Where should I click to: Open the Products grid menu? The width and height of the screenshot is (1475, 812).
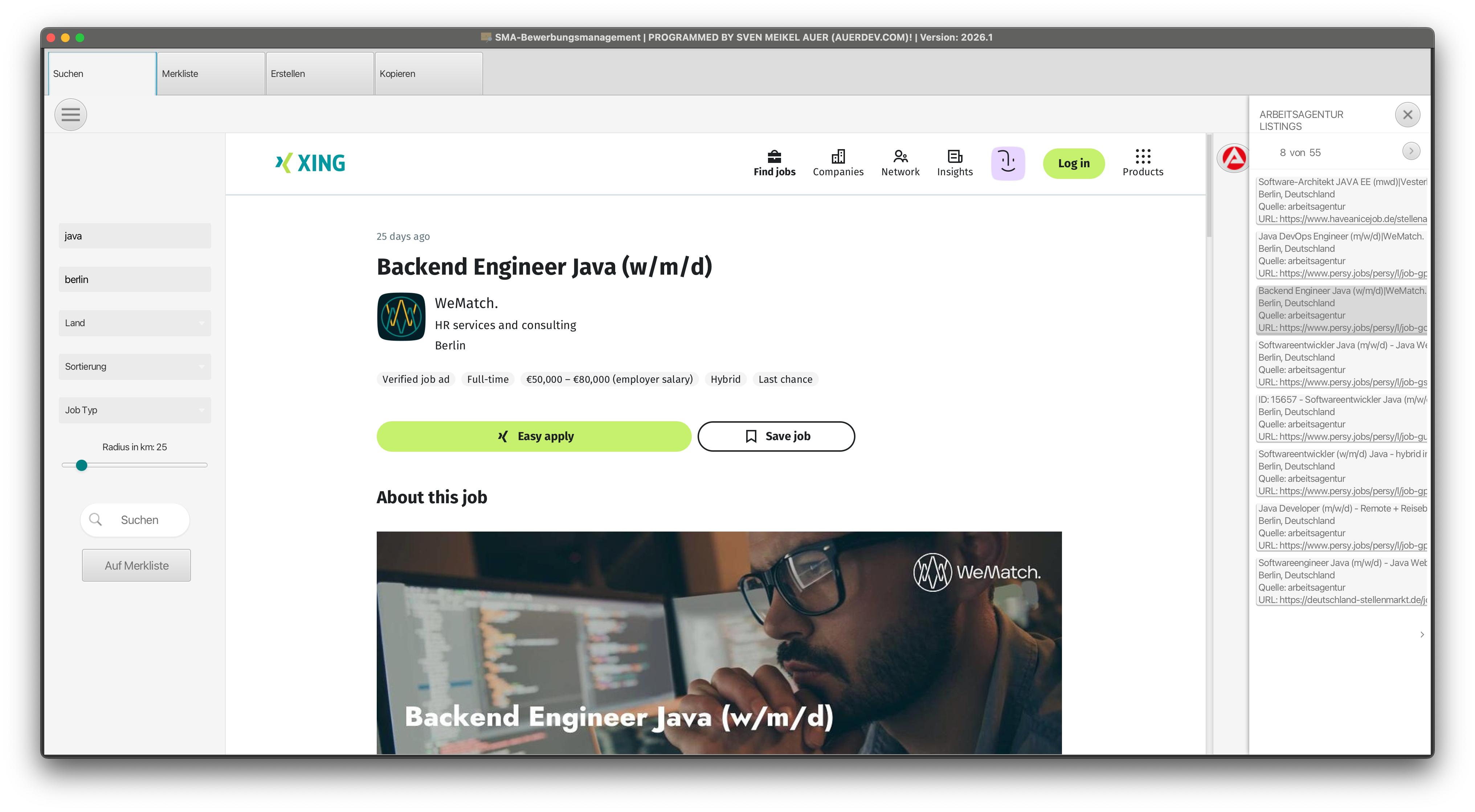(x=1142, y=163)
